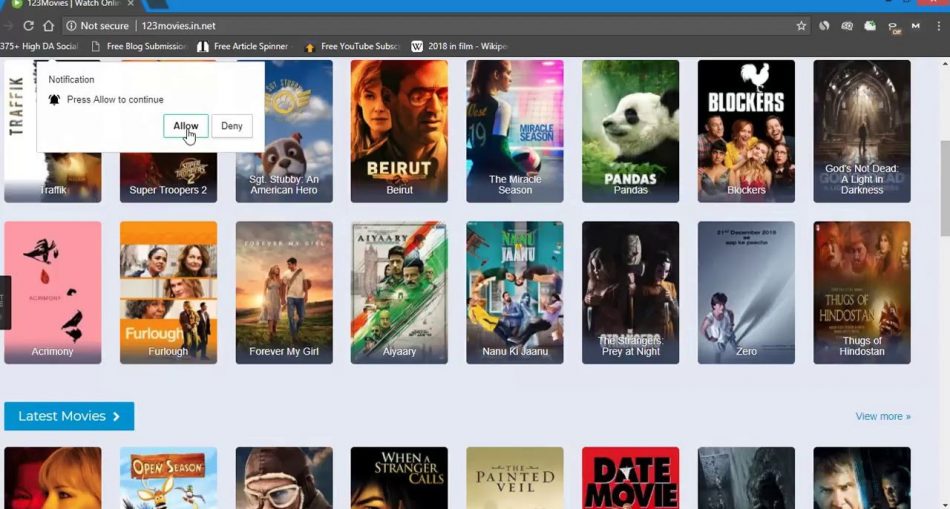The image size is (950, 509).
Task: View the Not secure site info icon
Action: [72, 26]
